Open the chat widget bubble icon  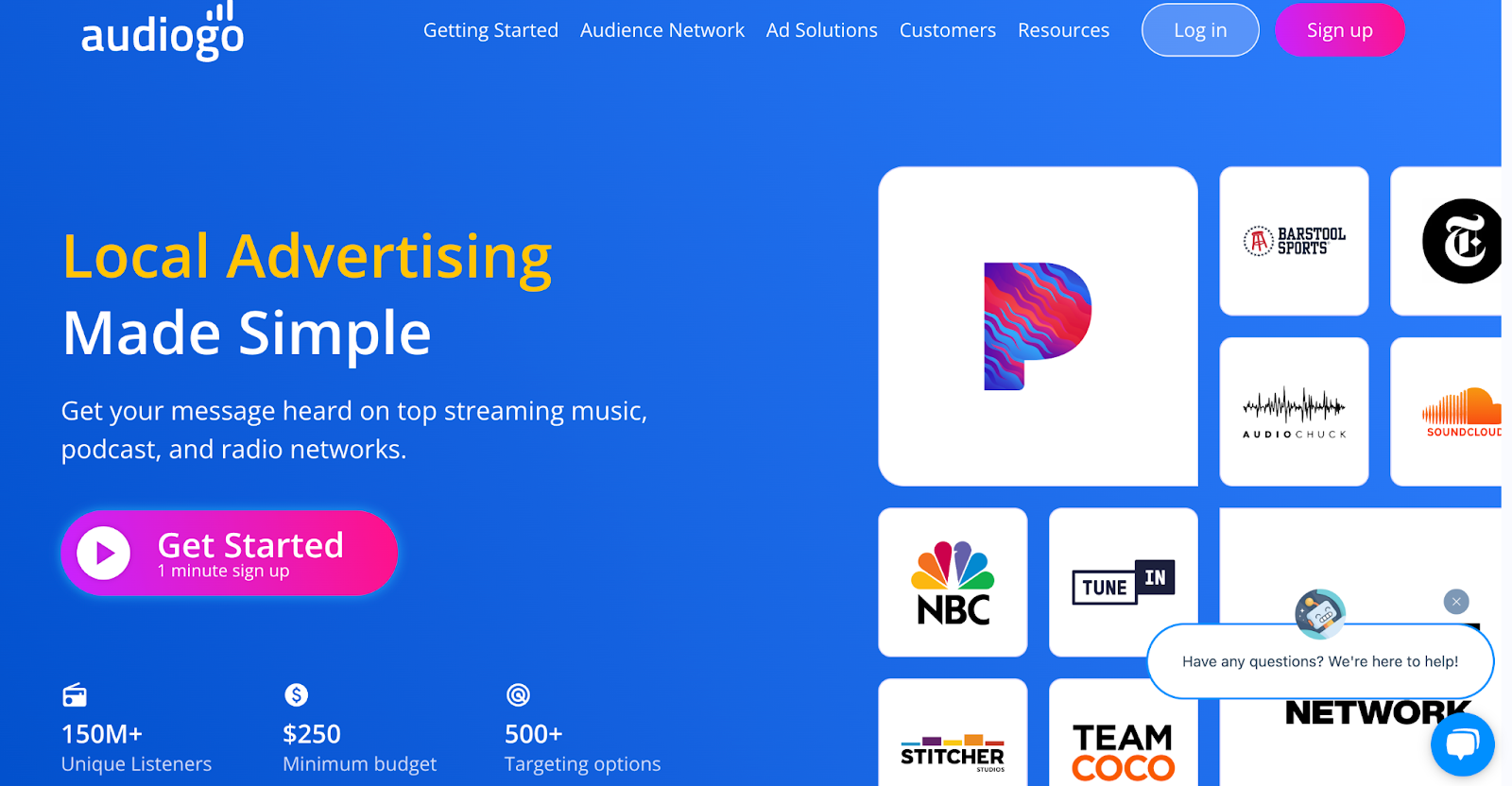(x=1462, y=744)
